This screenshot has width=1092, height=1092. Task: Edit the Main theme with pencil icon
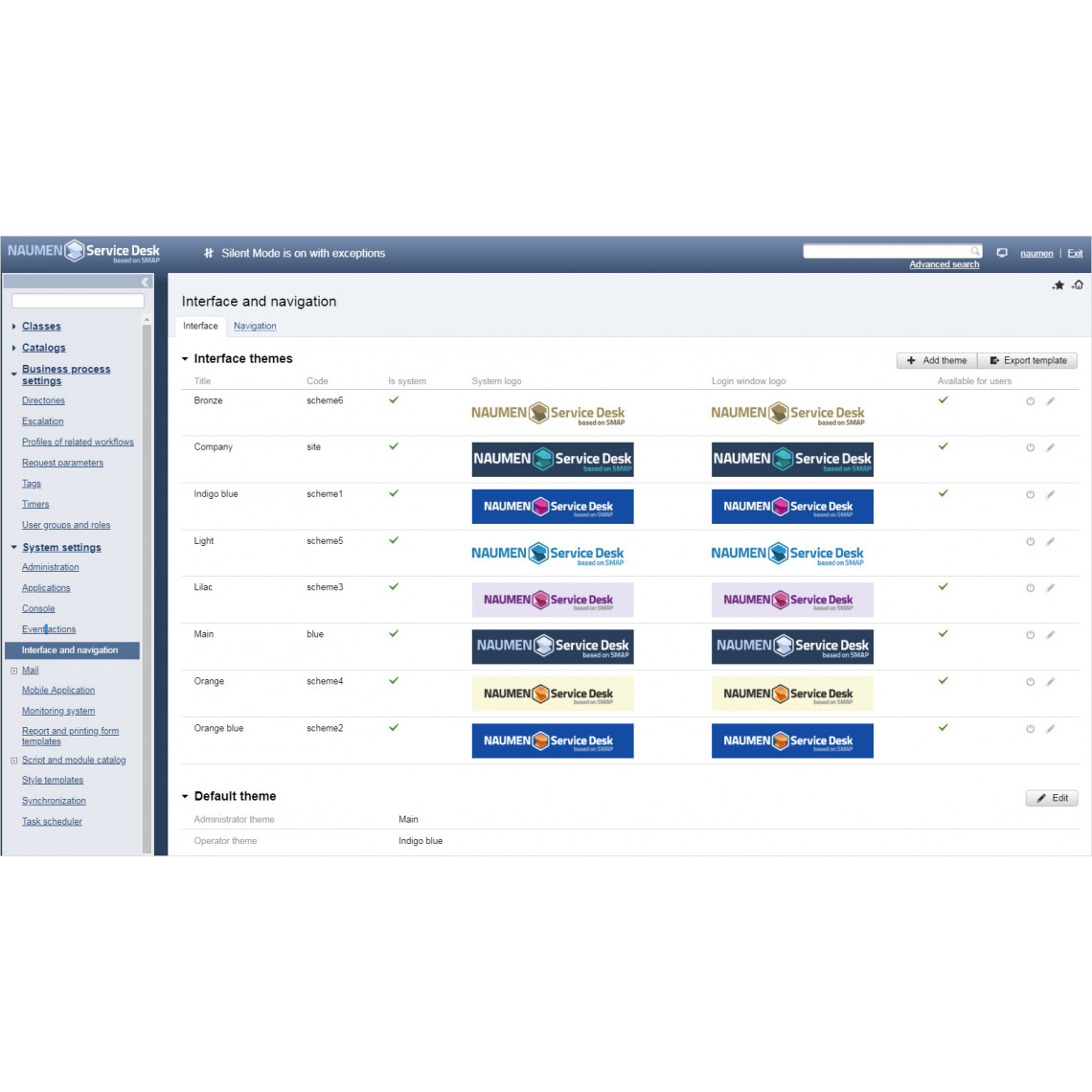click(1050, 634)
